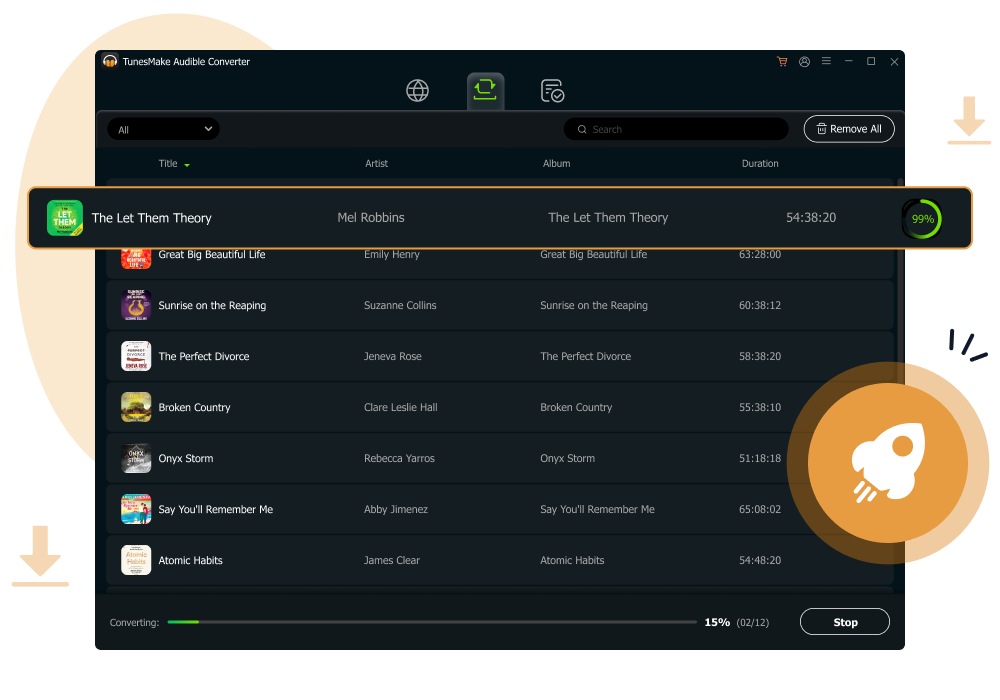Screen dimensions: 1000x700
Task: Click the 54:48:20 duration value
Action: click(760, 560)
